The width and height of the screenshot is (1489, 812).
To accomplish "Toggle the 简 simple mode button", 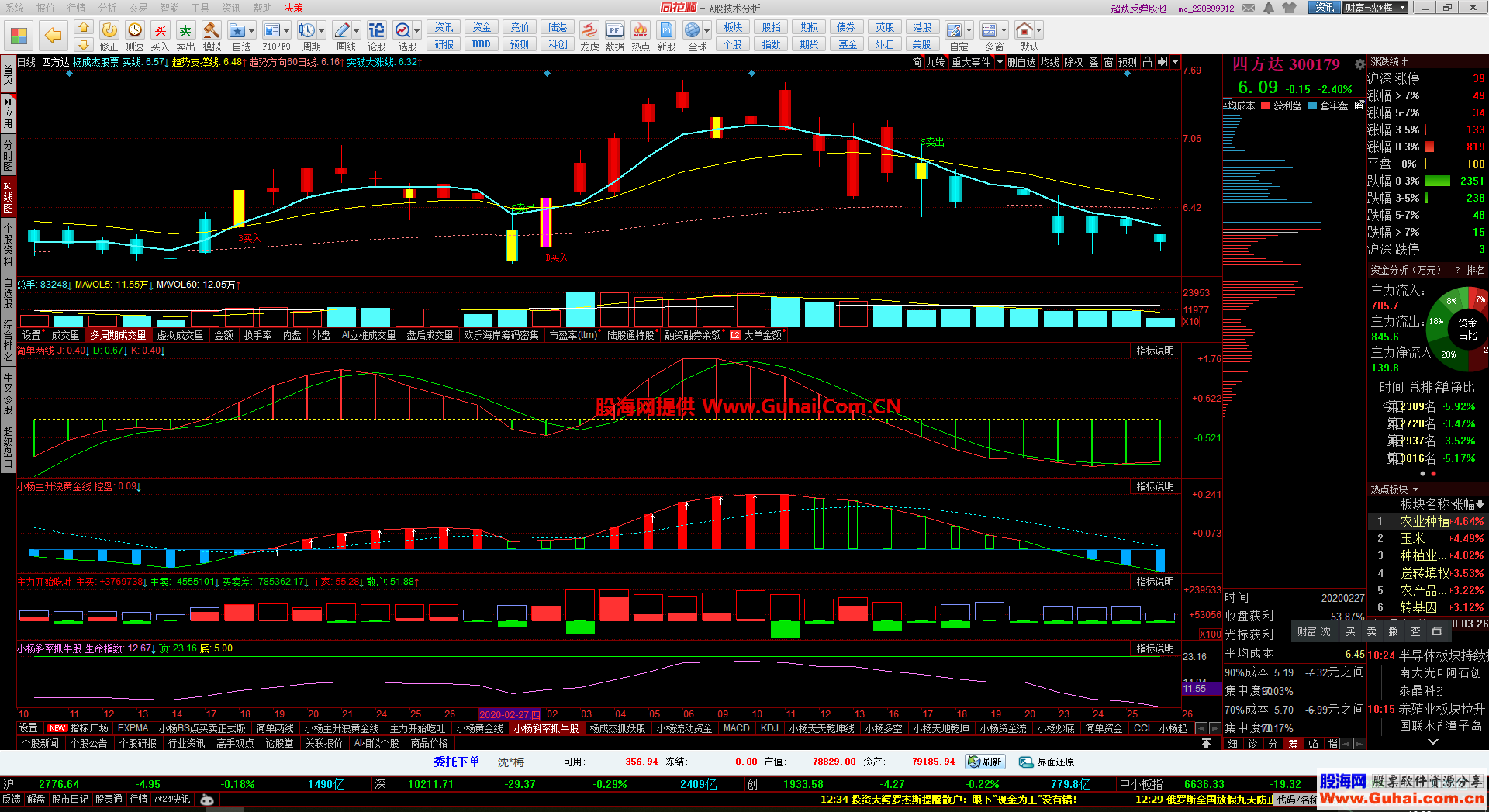I will point(917,62).
